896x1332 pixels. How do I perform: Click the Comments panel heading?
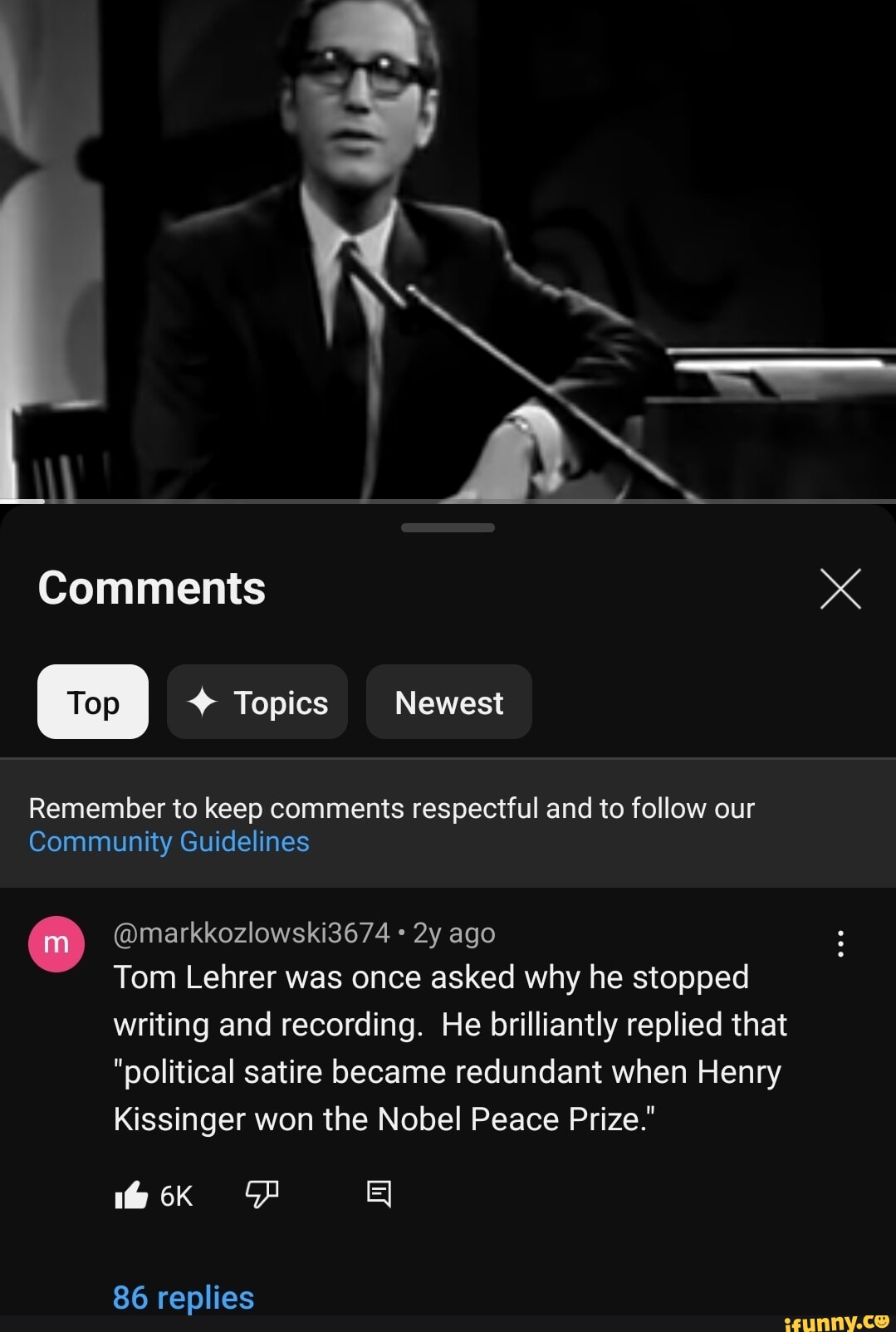point(152,588)
